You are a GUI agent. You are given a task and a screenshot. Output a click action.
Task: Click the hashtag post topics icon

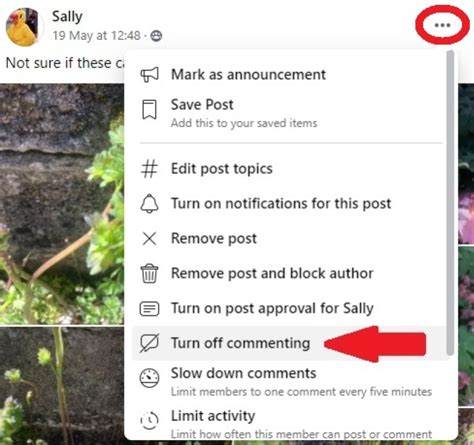pyautogui.click(x=149, y=169)
